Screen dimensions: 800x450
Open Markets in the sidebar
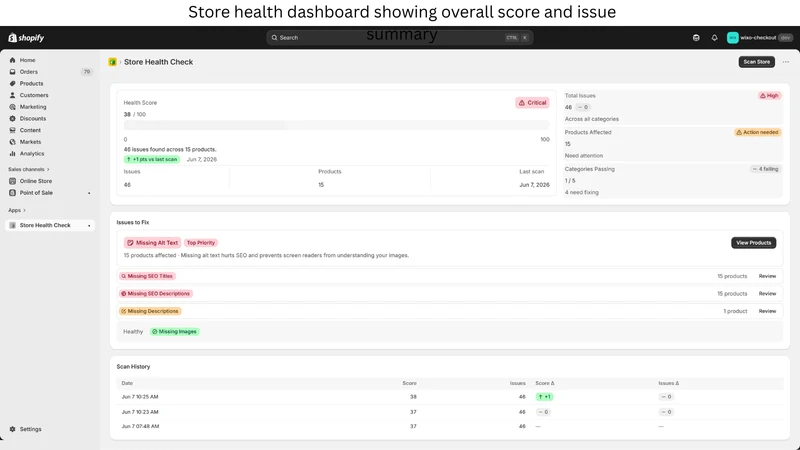(x=31, y=142)
